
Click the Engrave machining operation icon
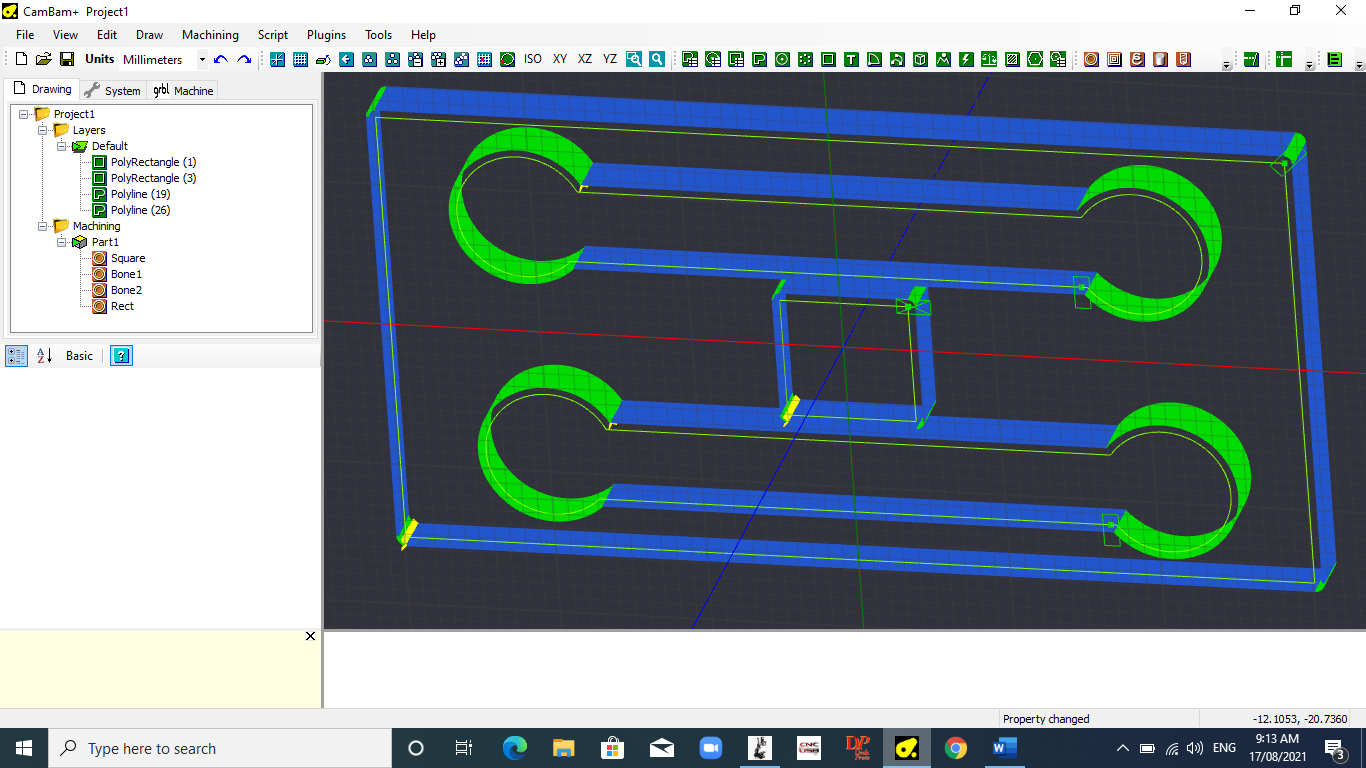coord(1137,59)
